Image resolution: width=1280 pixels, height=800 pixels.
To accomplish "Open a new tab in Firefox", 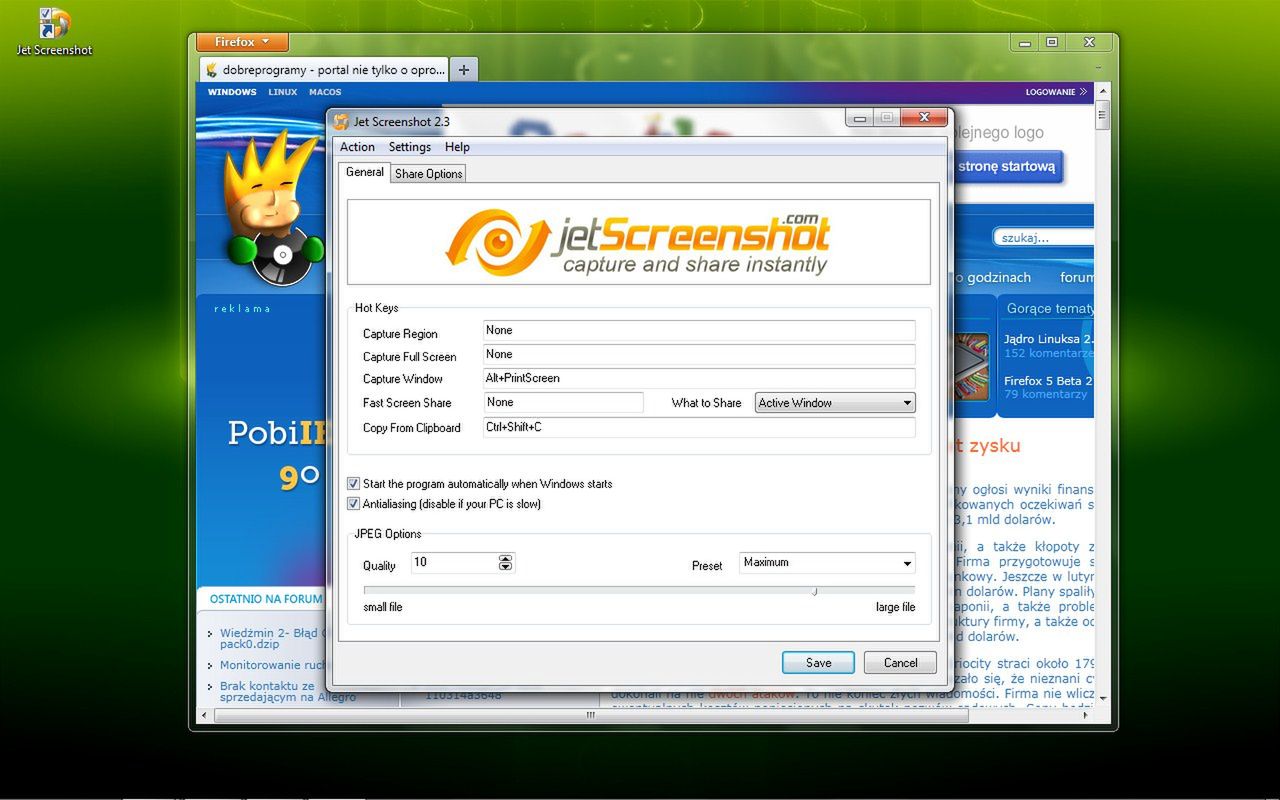I will [464, 70].
